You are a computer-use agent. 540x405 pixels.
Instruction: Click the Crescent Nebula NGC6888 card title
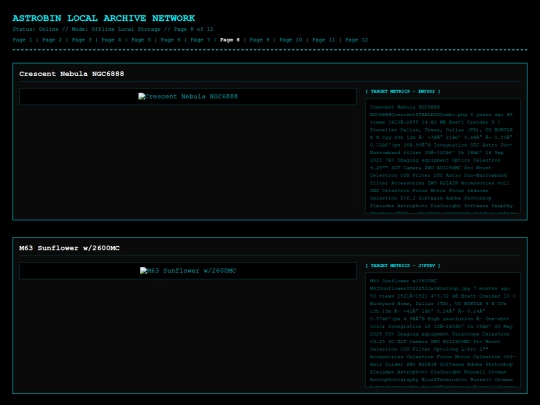click(x=72, y=74)
